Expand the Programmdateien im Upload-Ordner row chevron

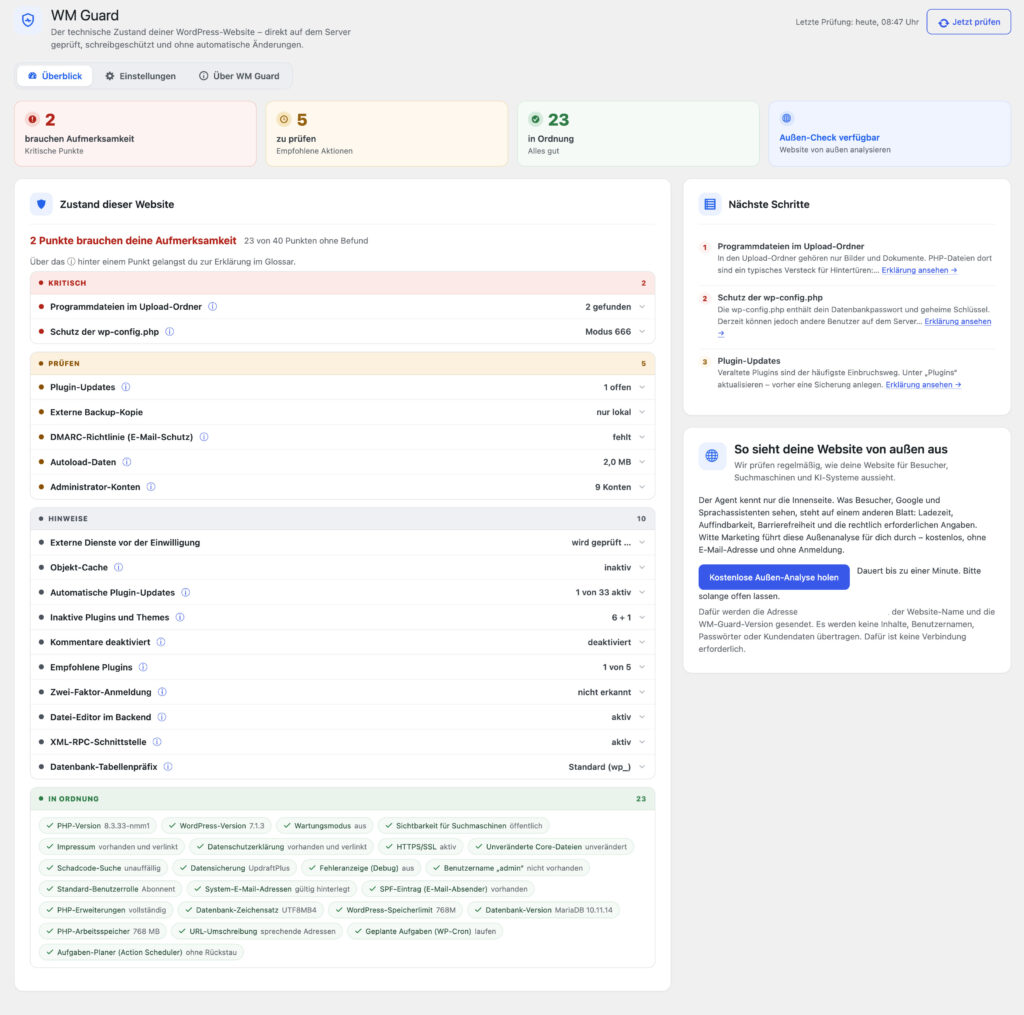pyautogui.click(x=643, y=306)
